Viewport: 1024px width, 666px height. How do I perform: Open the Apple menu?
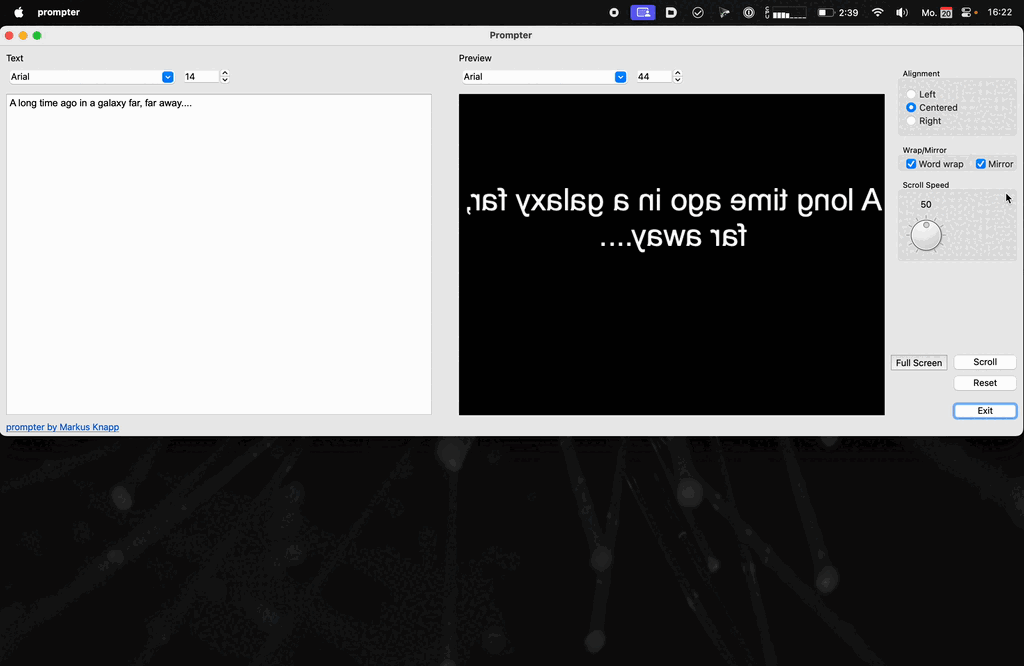[19, 12]
